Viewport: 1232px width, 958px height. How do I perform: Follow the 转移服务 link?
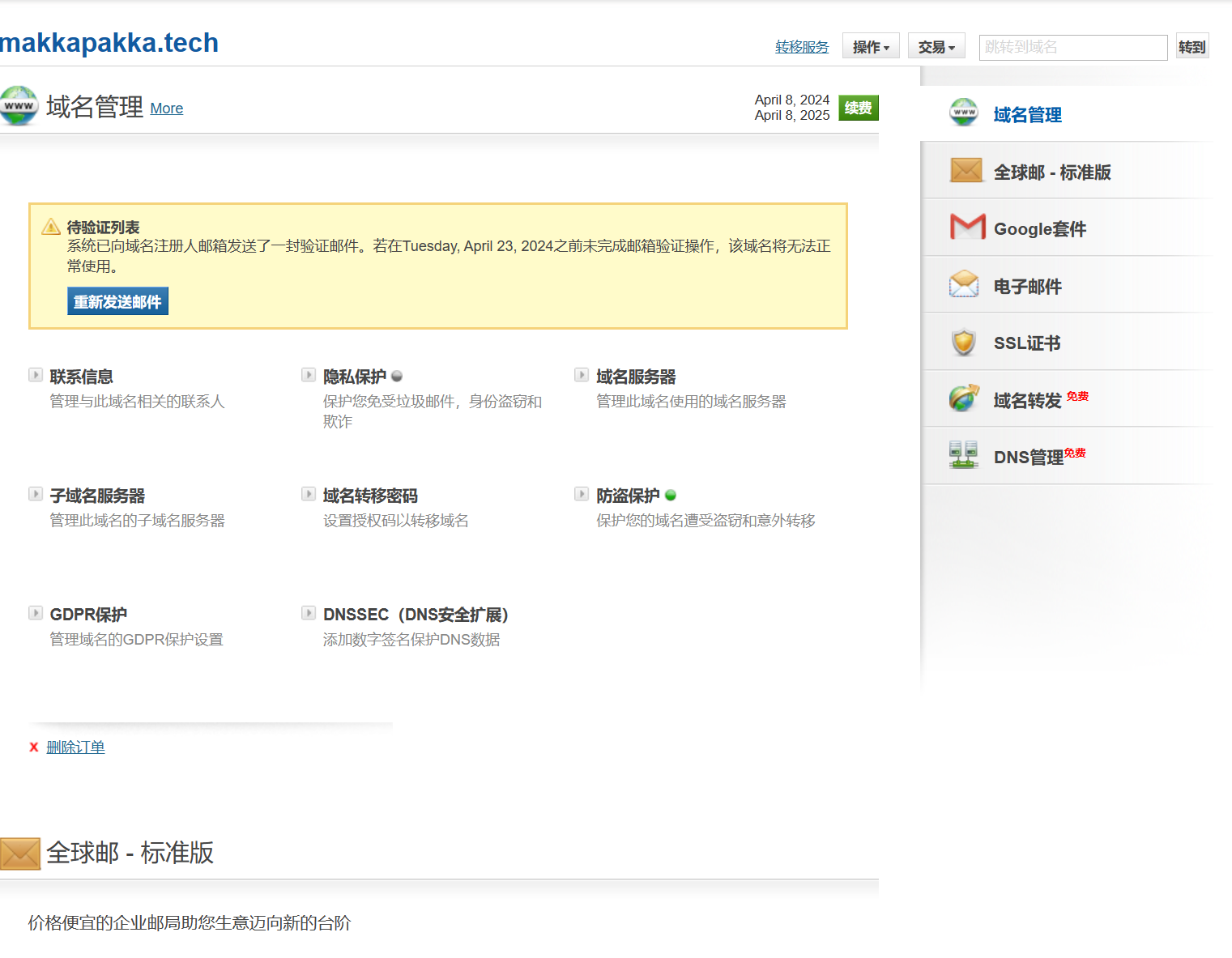801,47
